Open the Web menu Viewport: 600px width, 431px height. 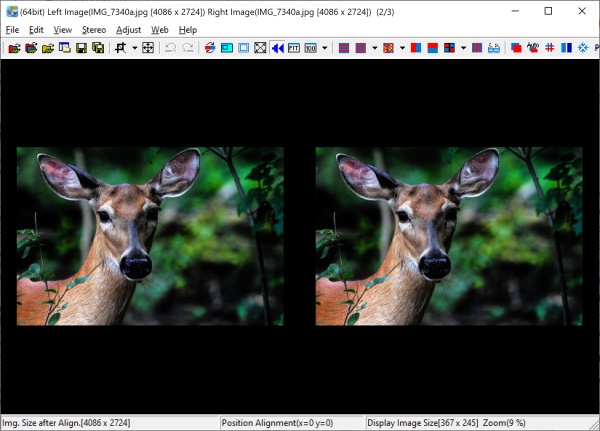tap(160, 30)
